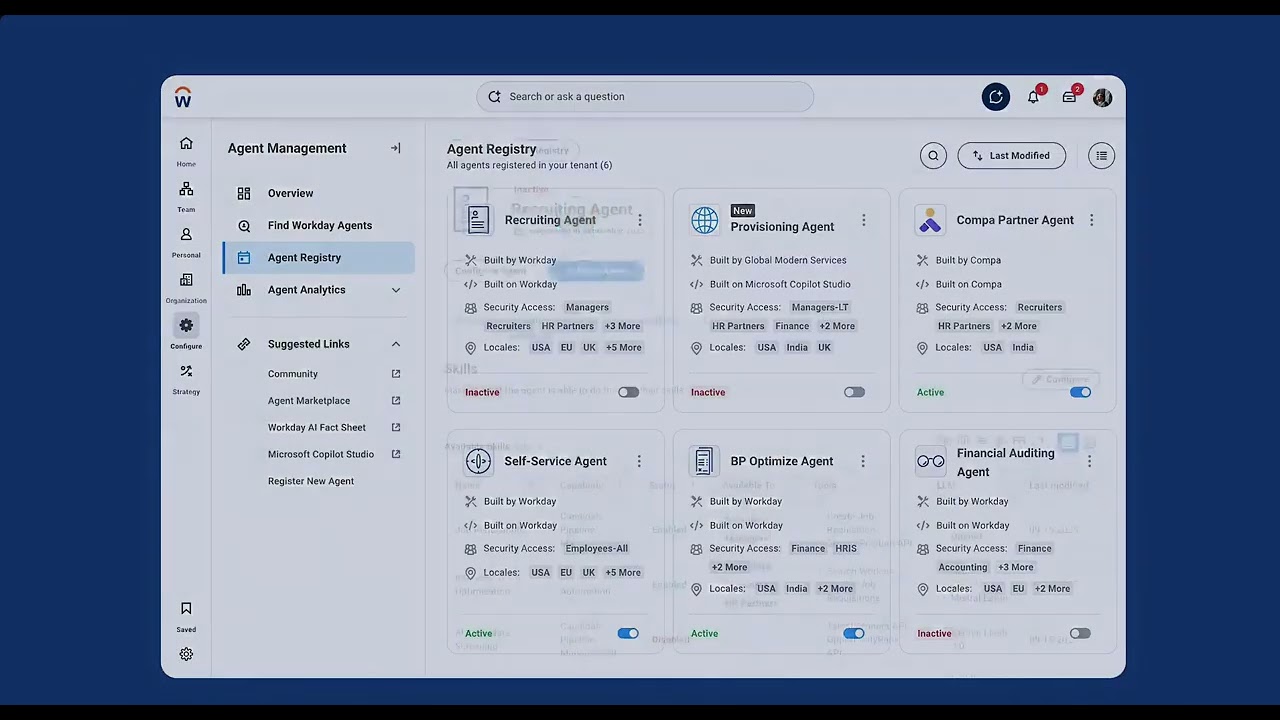Open the user profile avatar

click(1102, 97)
